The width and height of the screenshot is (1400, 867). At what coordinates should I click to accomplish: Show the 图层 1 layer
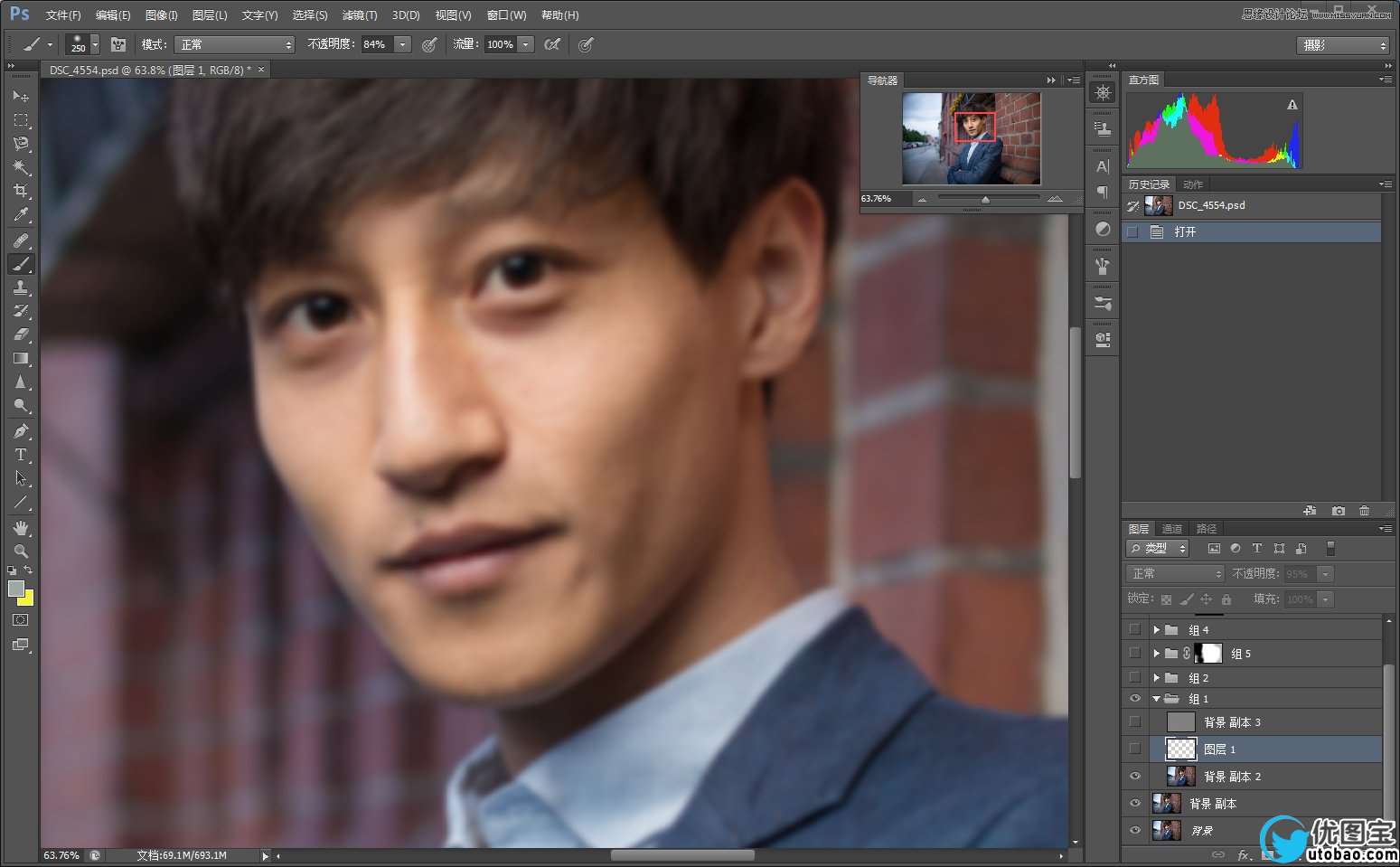coord(1135,749)
